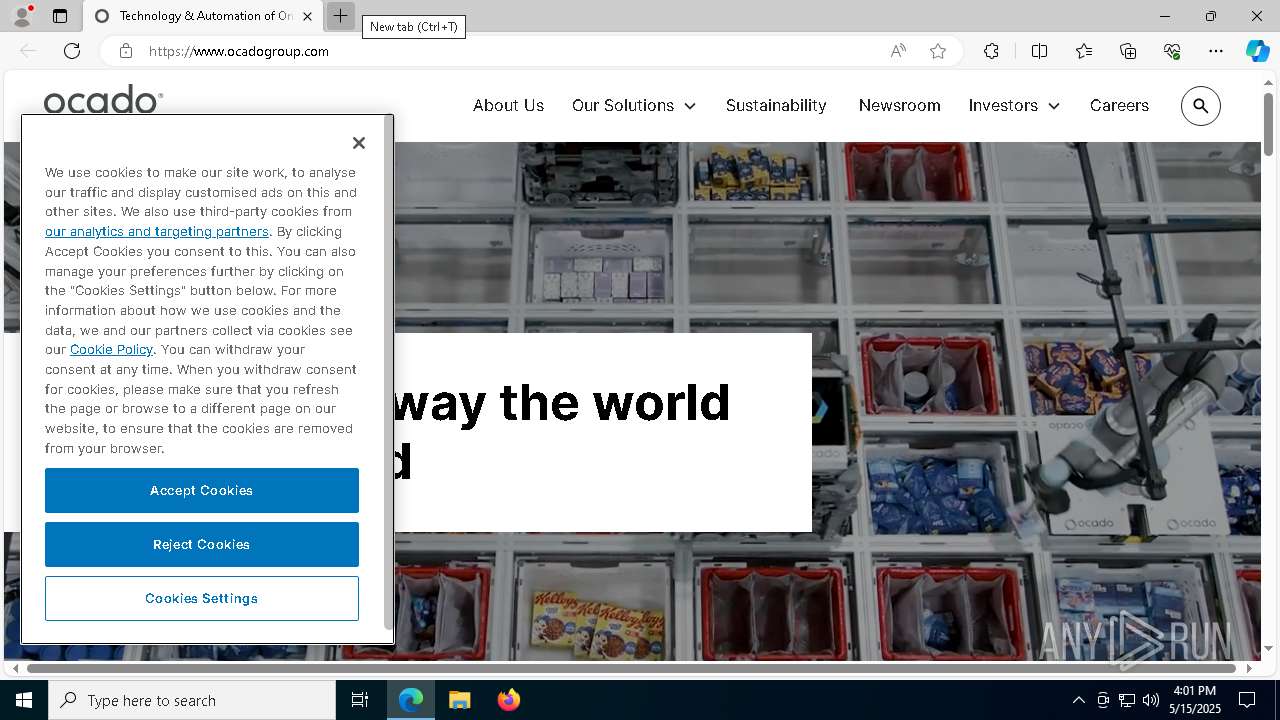Screen dimensions: 1280x720
Task: Click the Ocado logo
Action: pyautogui.click(x=103, y=100)
